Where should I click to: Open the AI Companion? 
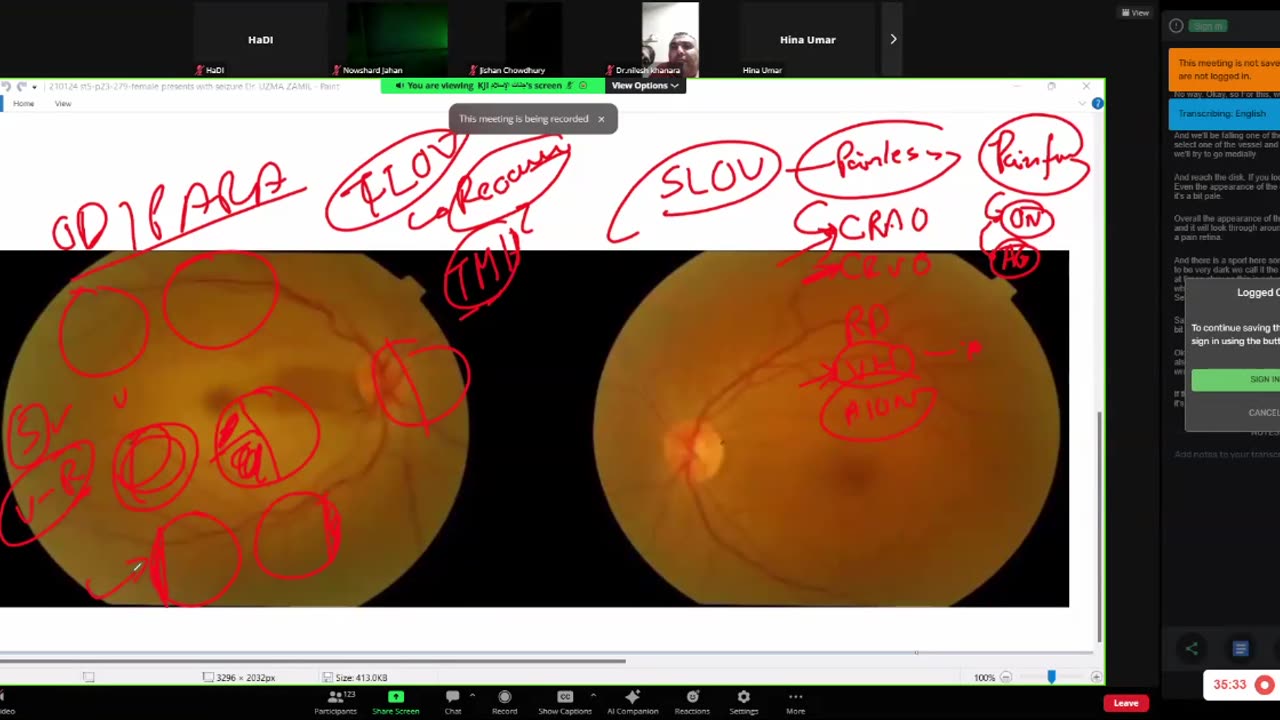[x=632, y=702]
